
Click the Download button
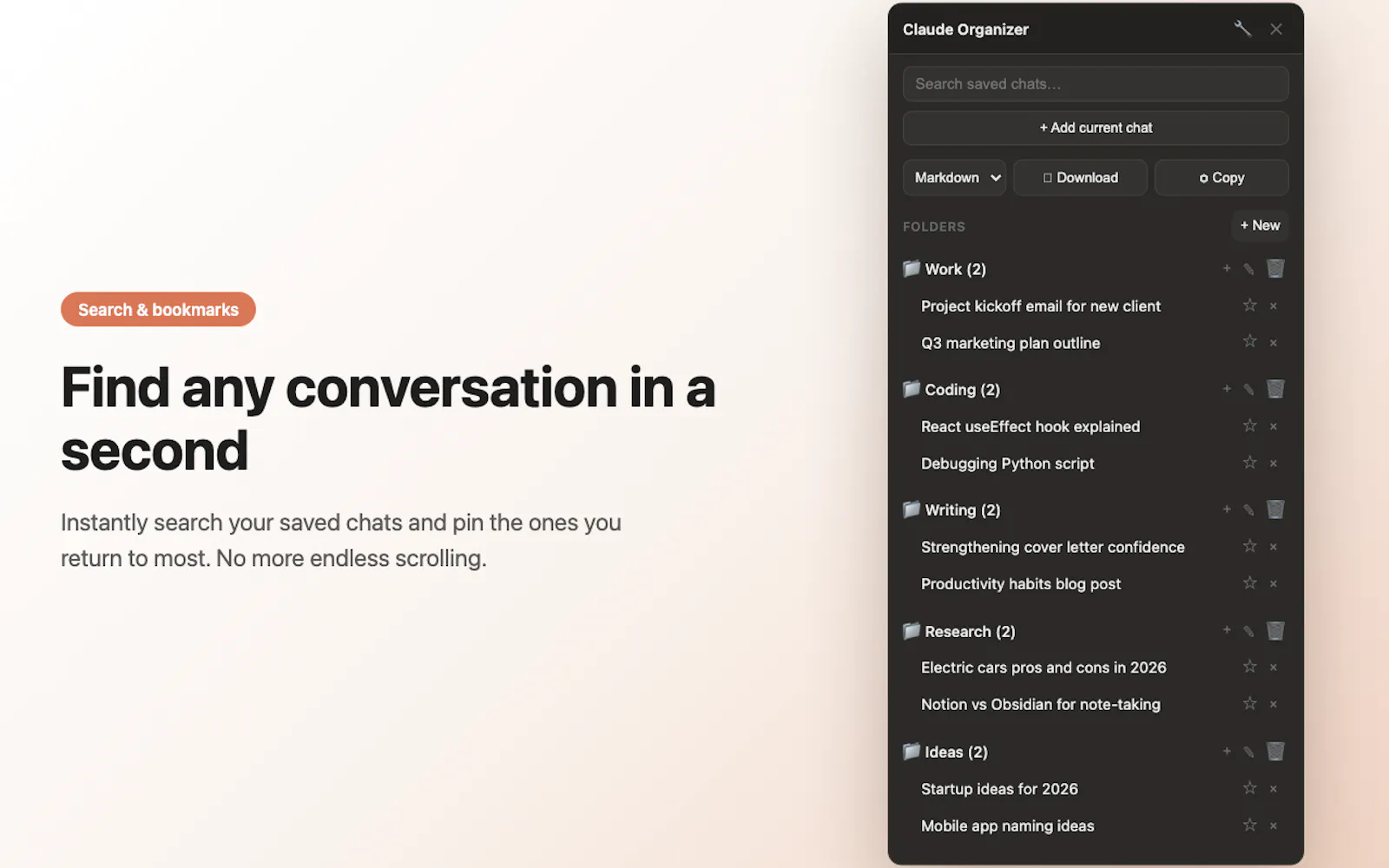[x=1080, y=177]
